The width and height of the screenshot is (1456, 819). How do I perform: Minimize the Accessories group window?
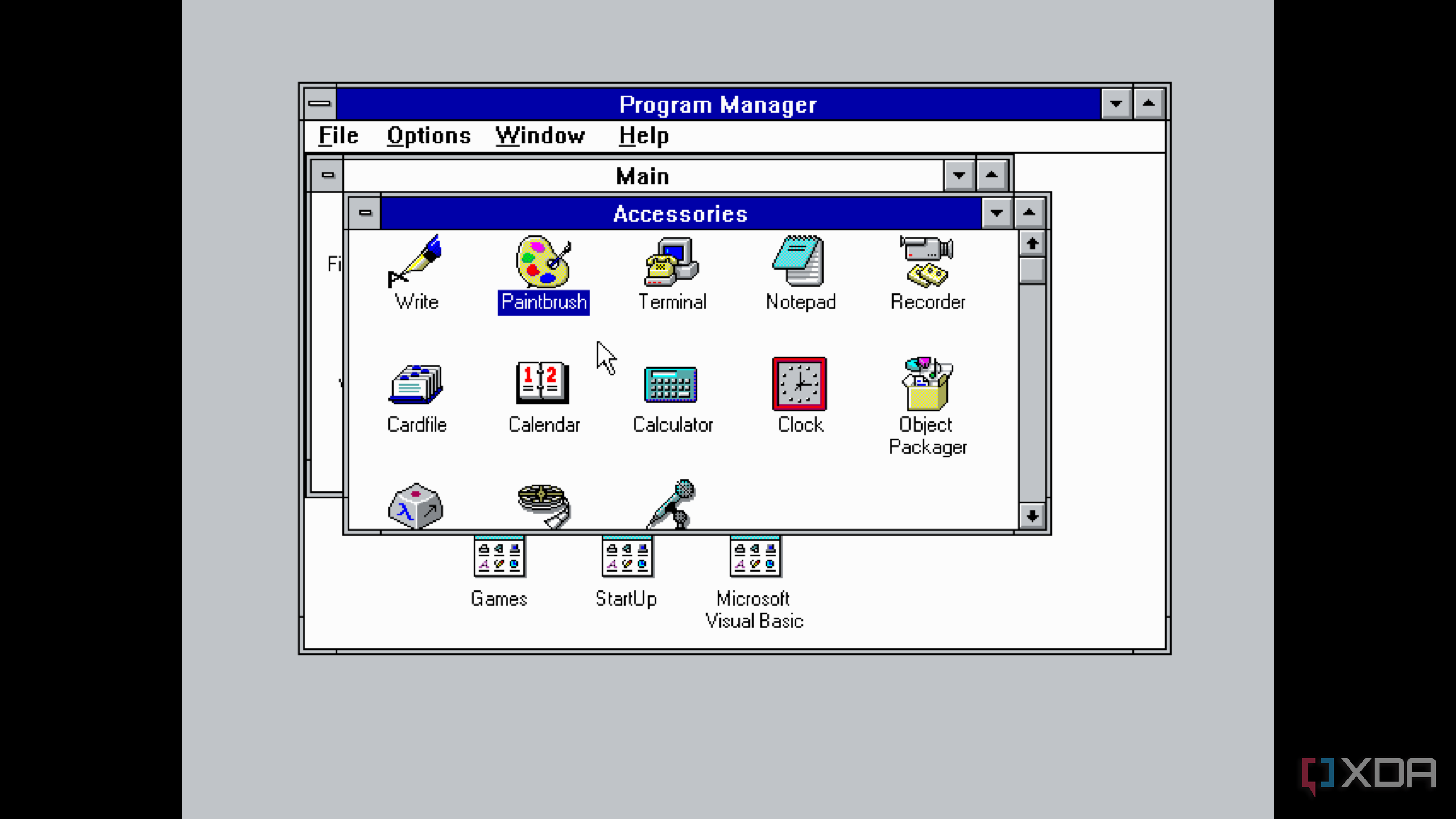(x=996, y=213)
